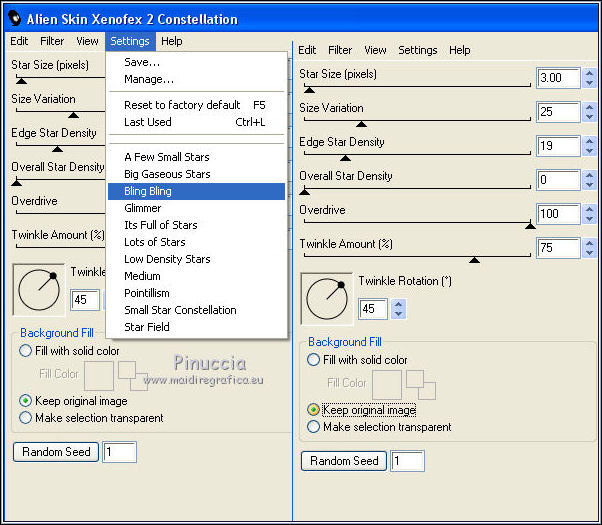Select right panel Keep original image radio
Image resolution: width=602 pixels, height=525 pixels.
313,410
